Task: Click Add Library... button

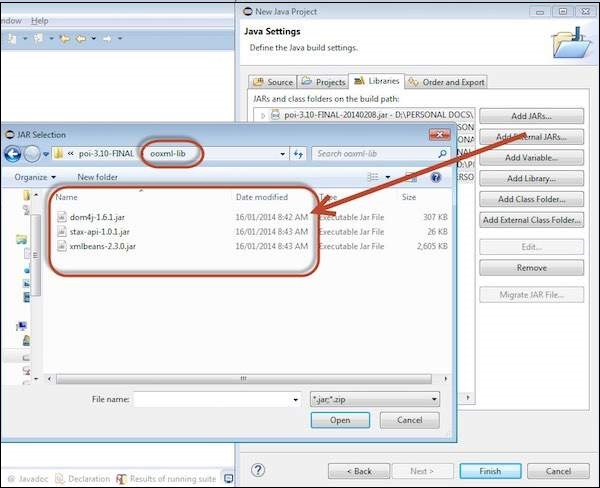Action: 532,178
